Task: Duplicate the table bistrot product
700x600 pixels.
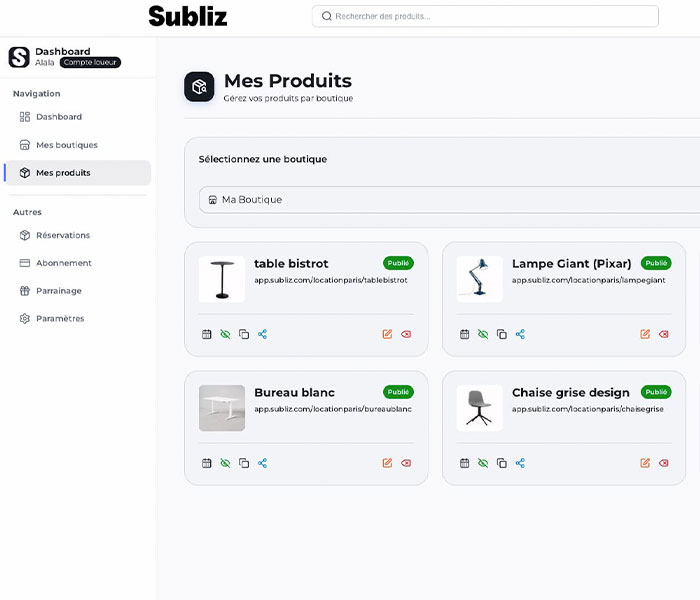Action: click(x=244, y=334)
